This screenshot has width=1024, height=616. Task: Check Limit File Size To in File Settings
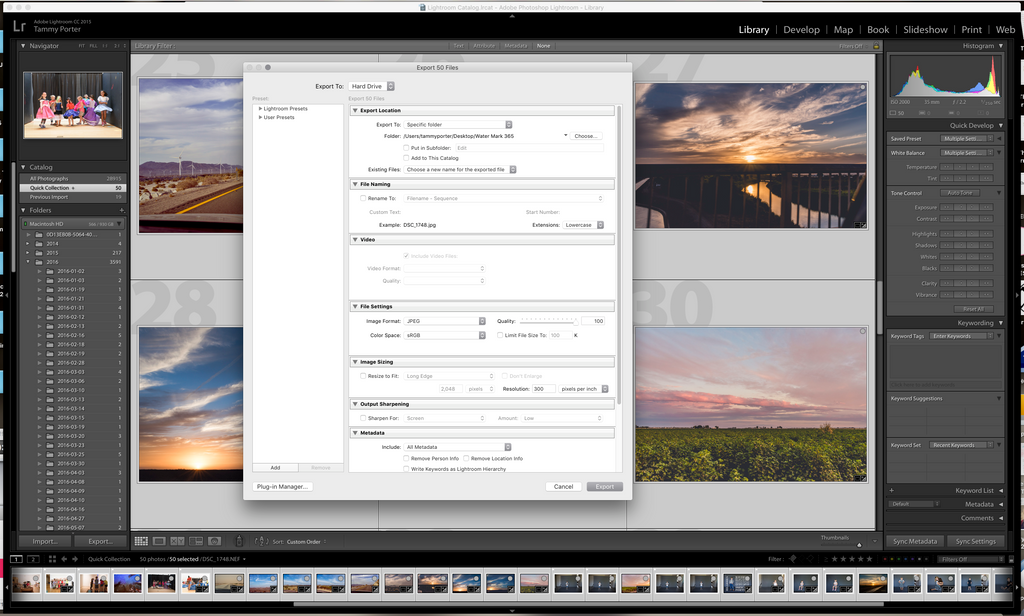[499, 334]
